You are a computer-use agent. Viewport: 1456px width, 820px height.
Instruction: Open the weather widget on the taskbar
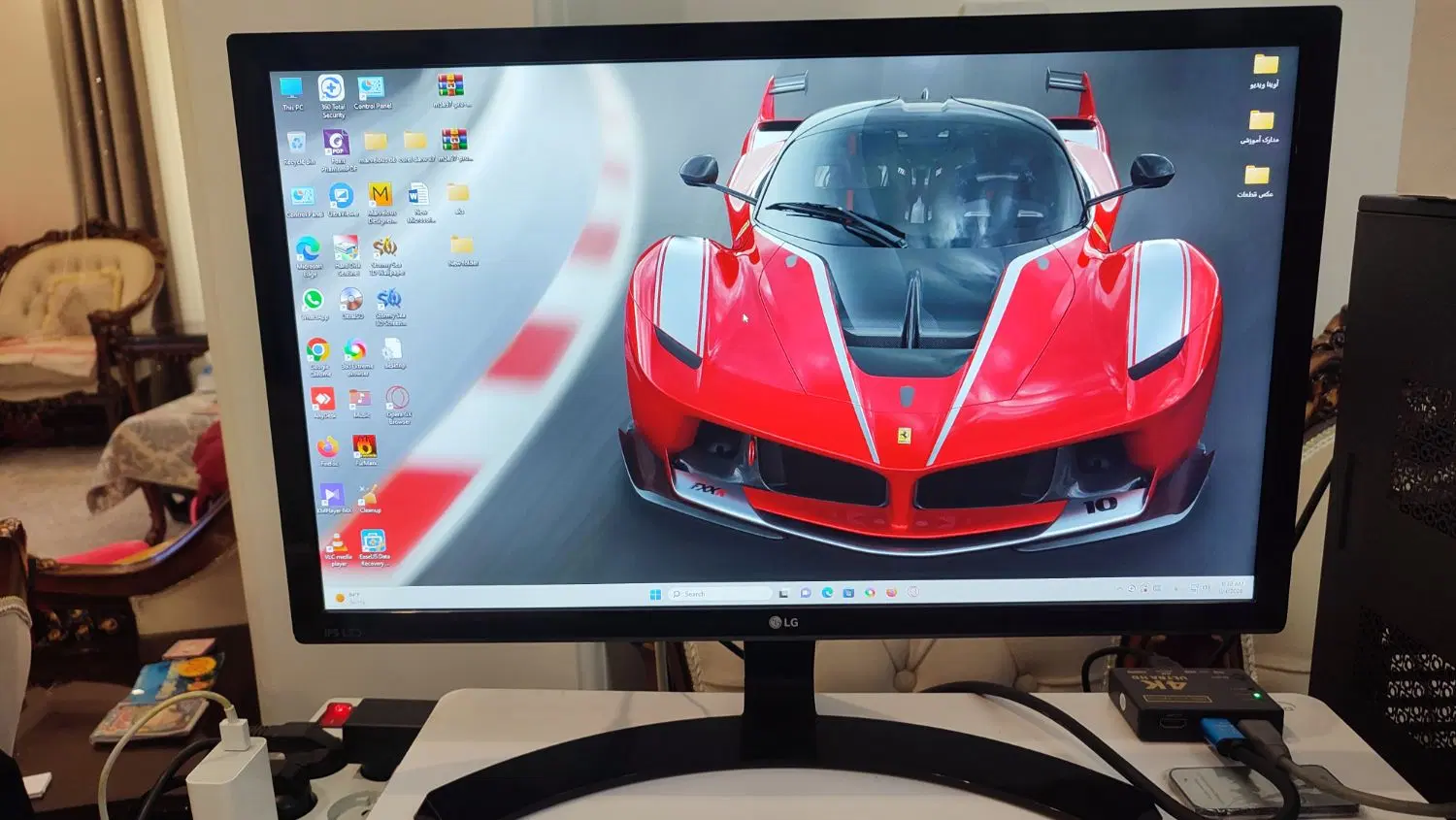[348, 598]
